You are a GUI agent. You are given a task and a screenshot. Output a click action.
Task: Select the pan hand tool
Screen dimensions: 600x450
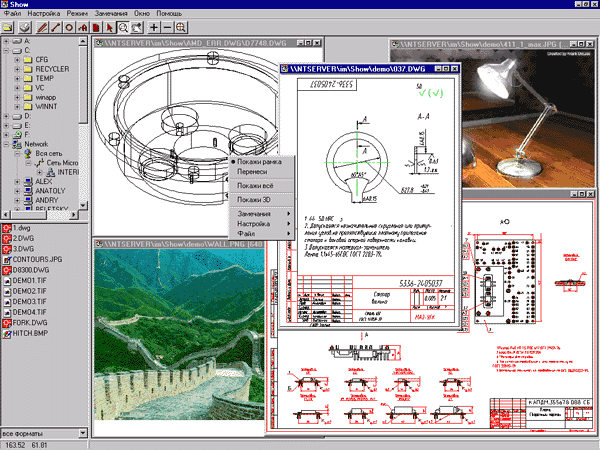tap(137, 28)
